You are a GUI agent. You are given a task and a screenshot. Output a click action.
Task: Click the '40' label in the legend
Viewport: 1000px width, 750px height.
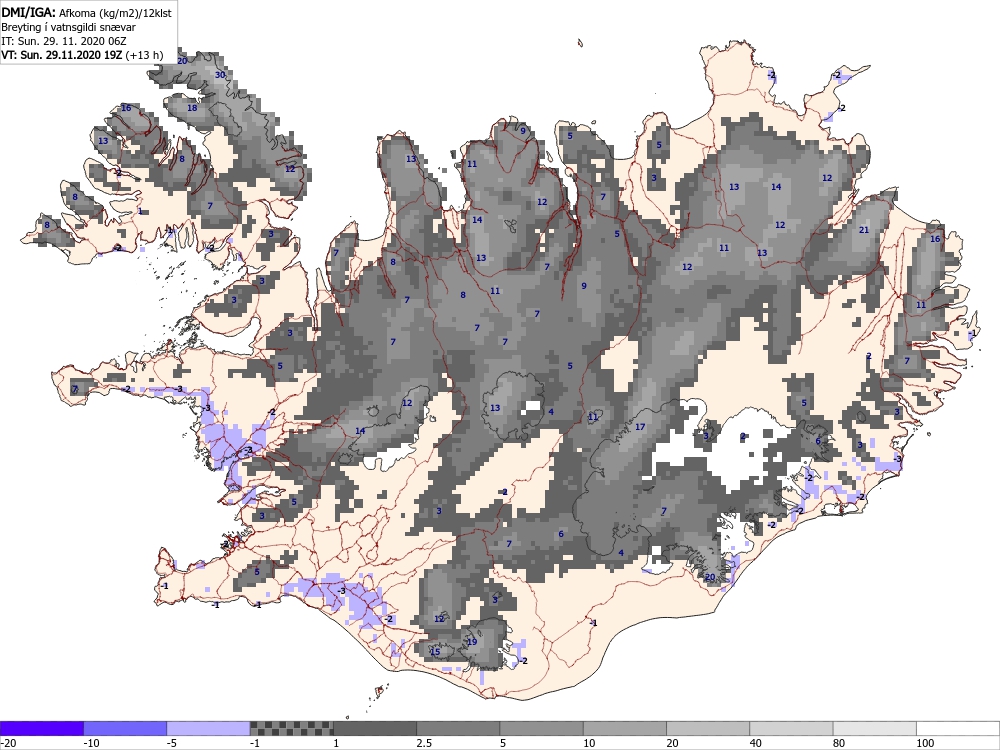pyautogui.click(x=756, y=743)
